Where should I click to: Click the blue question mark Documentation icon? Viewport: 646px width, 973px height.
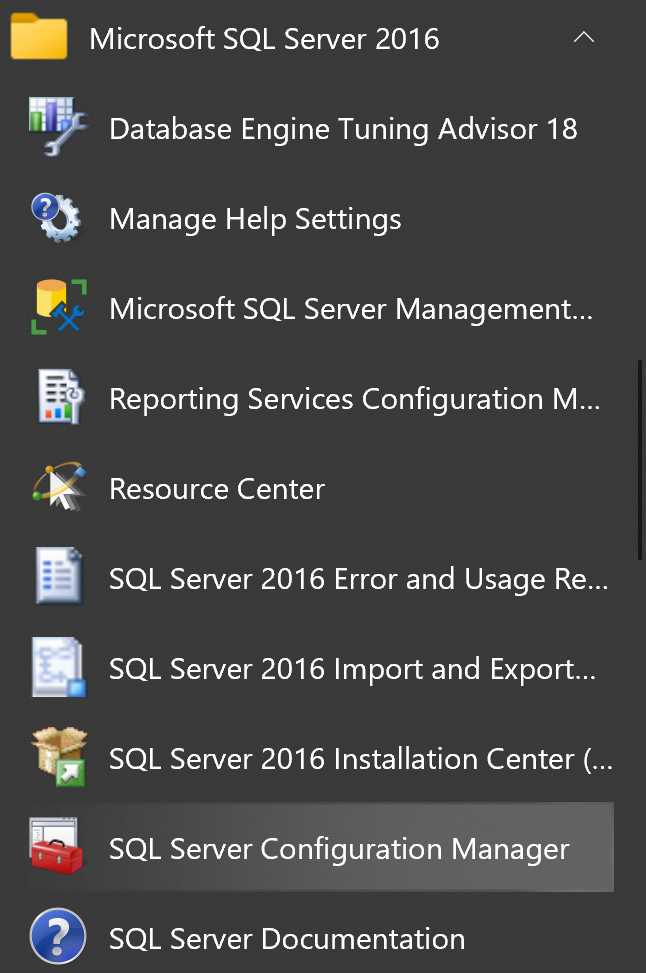58,936
